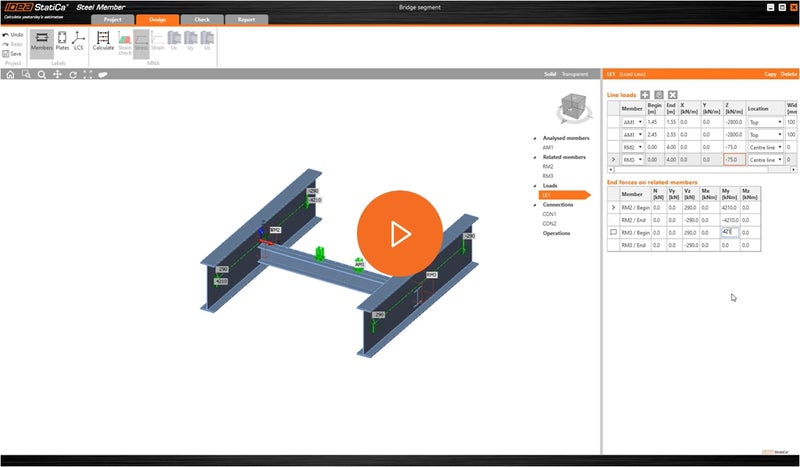
Task: Select RM3 in the tree
Action: [x=547, y=176]
